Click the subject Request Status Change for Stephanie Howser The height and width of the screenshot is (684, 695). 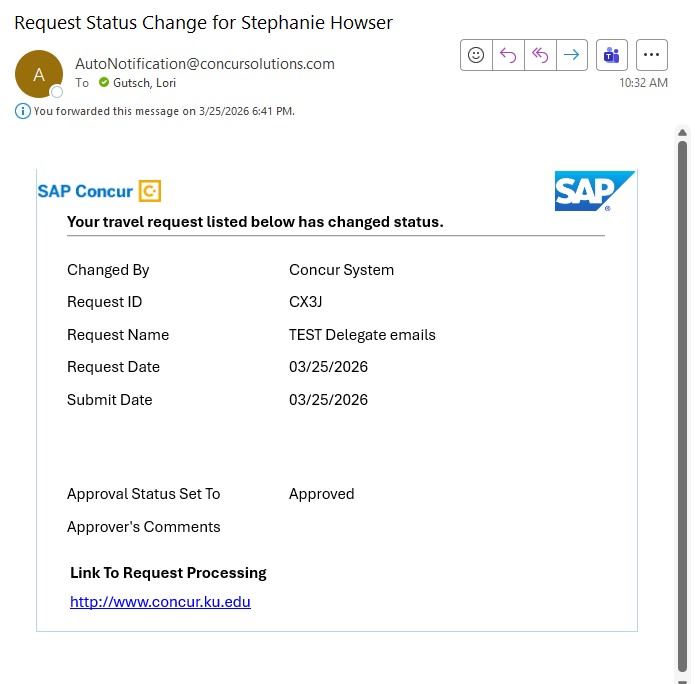[x=203, y=23]
